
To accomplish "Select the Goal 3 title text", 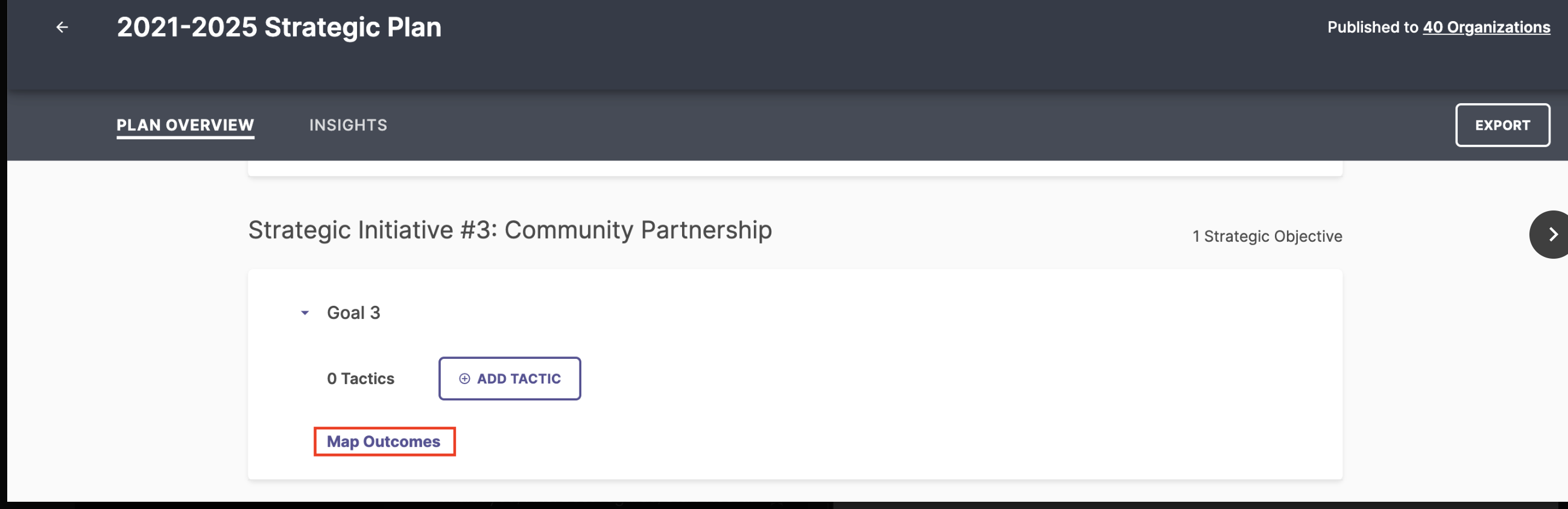I will [353, 313].
